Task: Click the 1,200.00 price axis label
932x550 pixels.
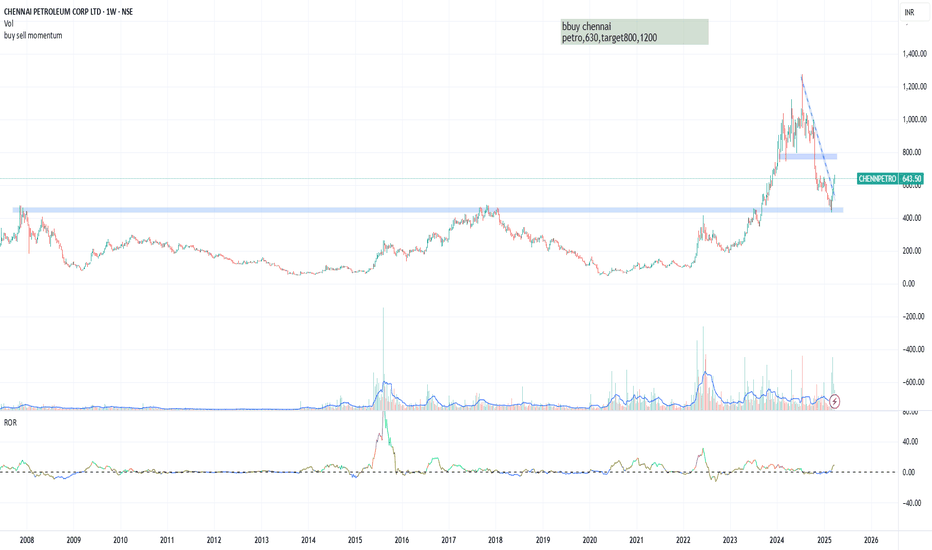Action: [914, 87]
